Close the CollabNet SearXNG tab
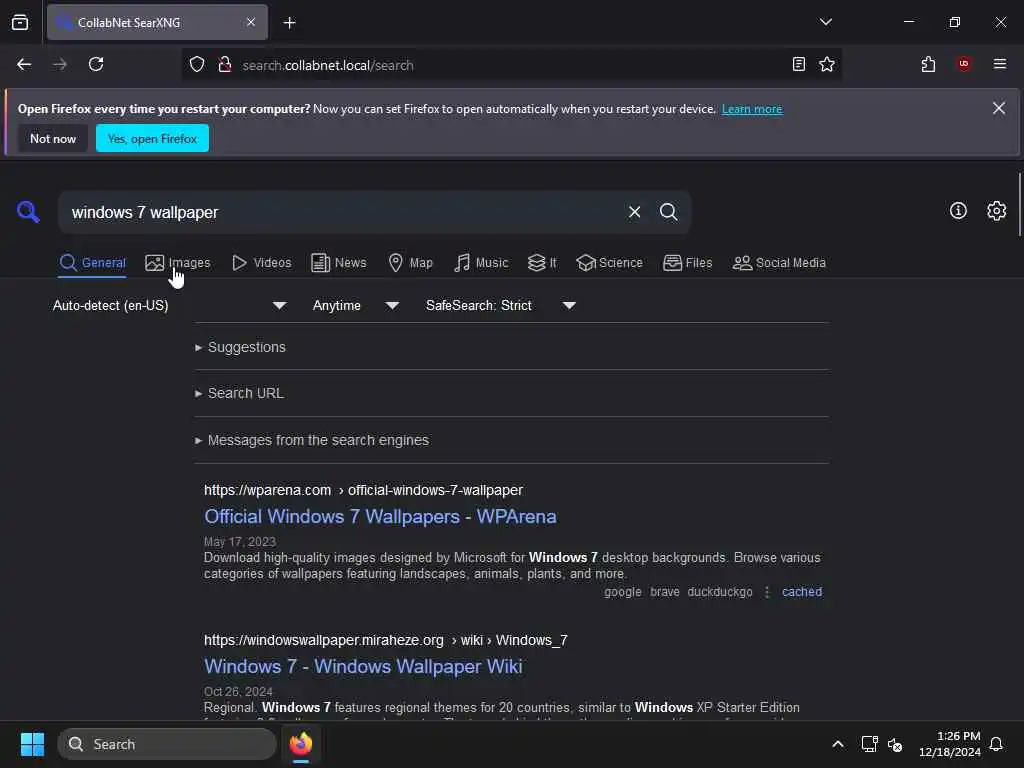This screenshot has height=768, width=1024. click(251, 22)
